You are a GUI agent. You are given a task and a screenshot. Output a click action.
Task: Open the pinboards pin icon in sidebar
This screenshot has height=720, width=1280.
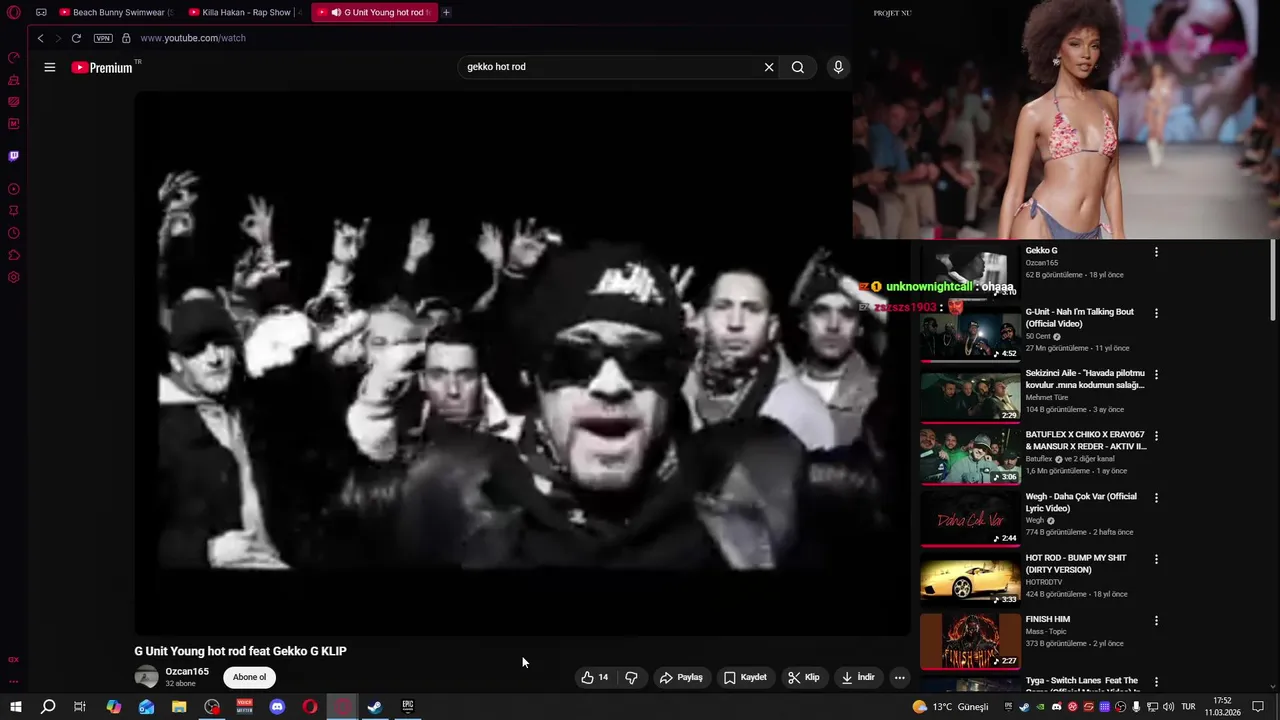pos(14,211)
